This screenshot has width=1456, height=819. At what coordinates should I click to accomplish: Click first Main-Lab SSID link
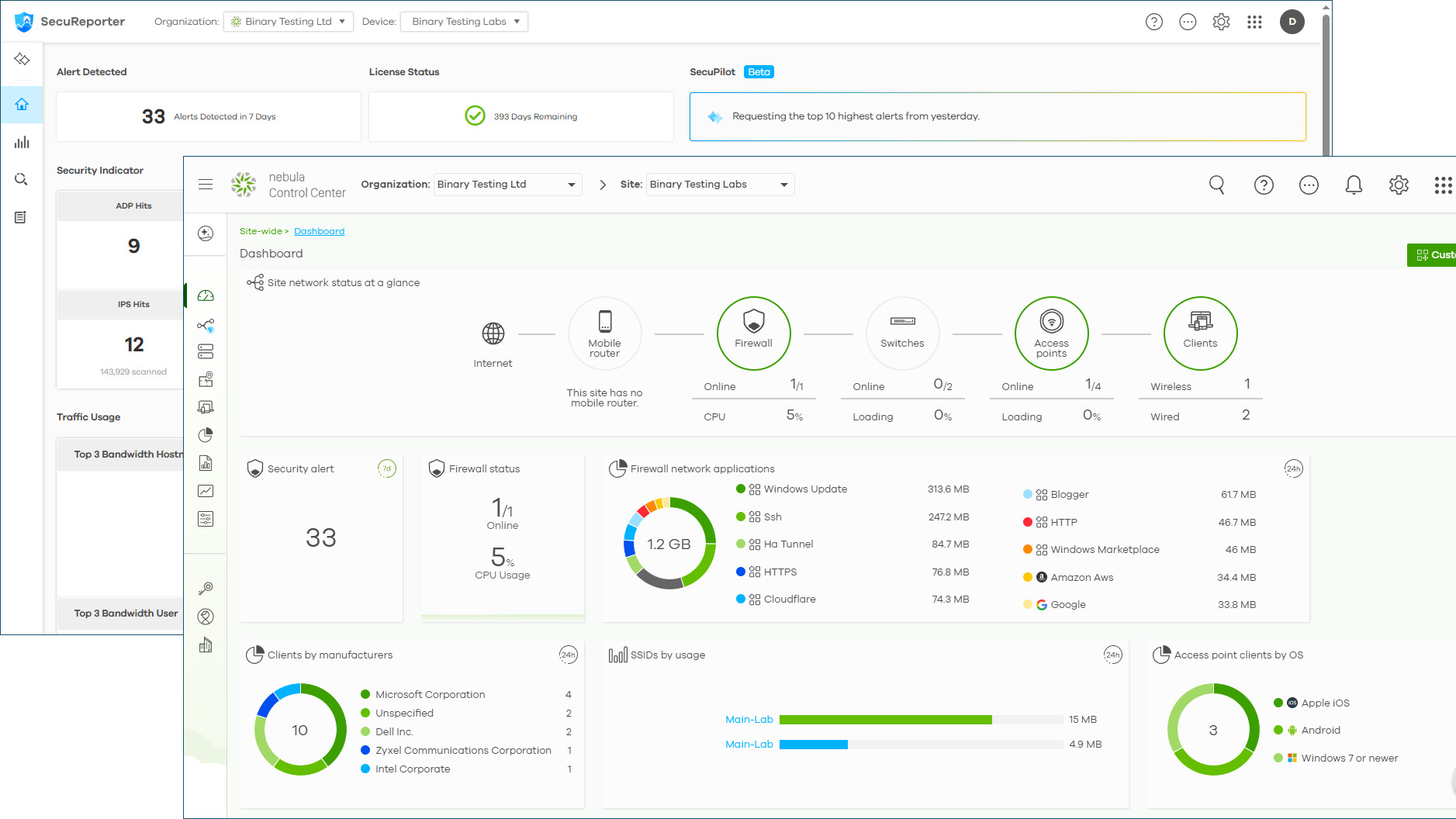pyautogui.click(x=749, y=720)
